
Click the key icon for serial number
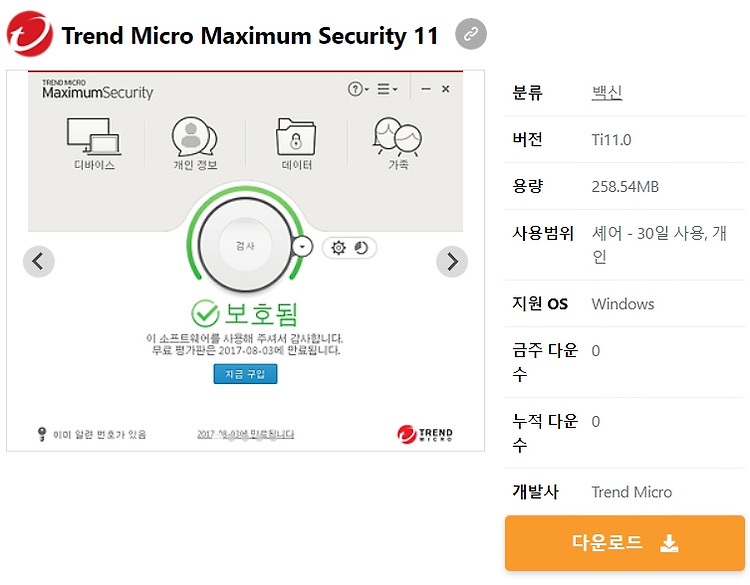click(42, 434)
